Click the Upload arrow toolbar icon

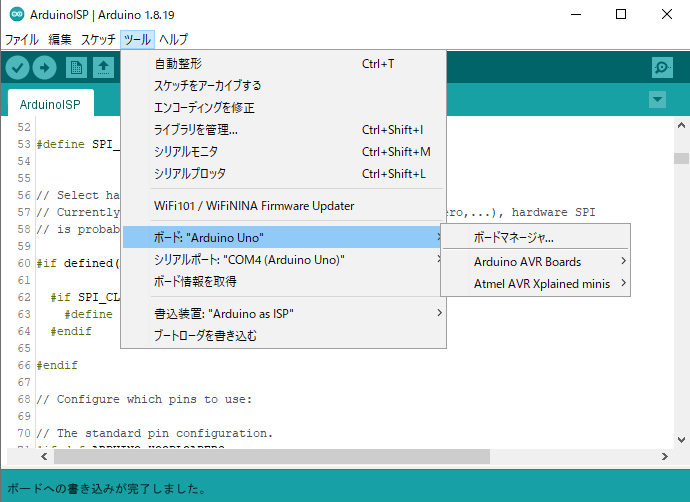tap(44, 67)
